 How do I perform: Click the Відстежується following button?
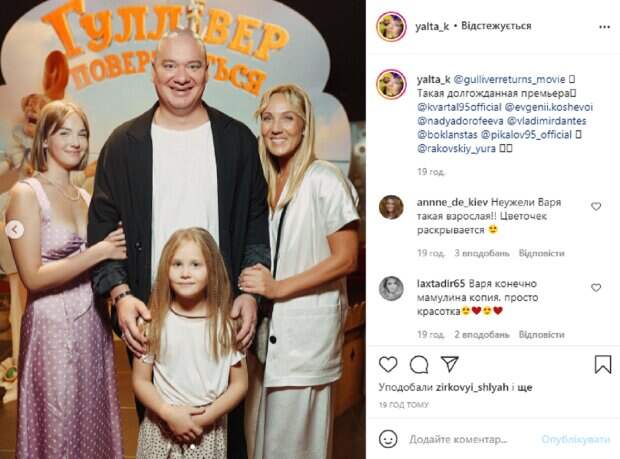tap(496, 26)
